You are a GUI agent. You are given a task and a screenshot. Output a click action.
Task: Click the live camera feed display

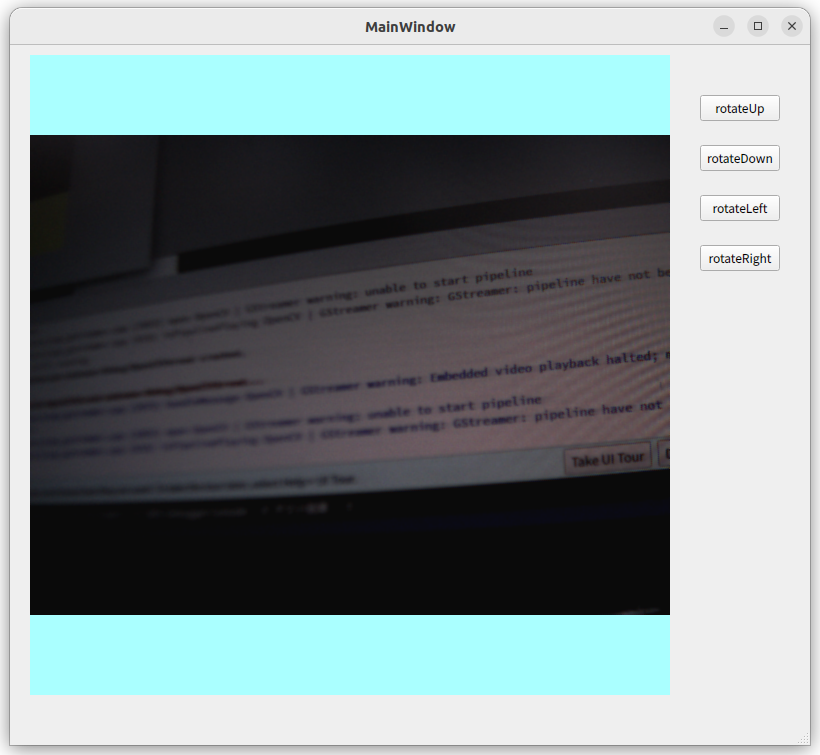point(350,375)
